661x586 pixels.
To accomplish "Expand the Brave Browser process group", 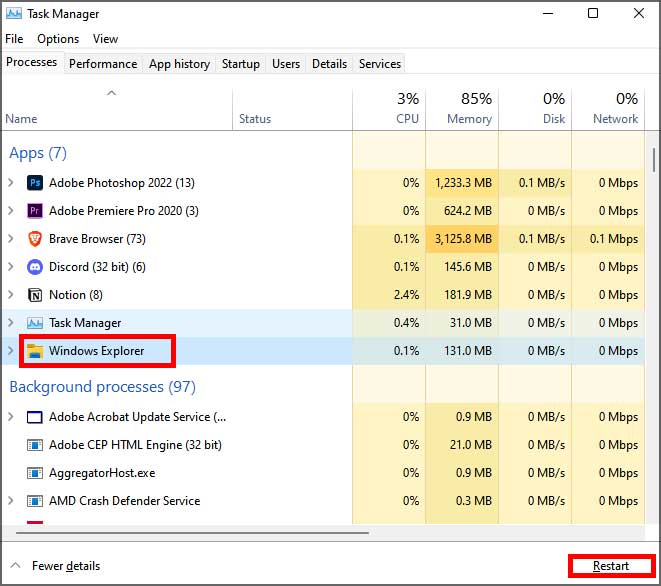I will [x=11, y=239].
